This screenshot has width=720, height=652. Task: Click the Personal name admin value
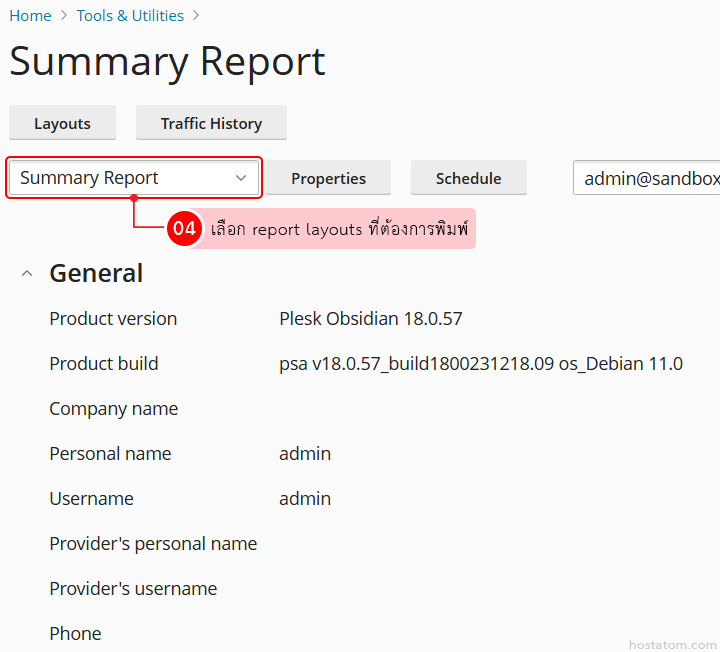(x=305, y=454)
